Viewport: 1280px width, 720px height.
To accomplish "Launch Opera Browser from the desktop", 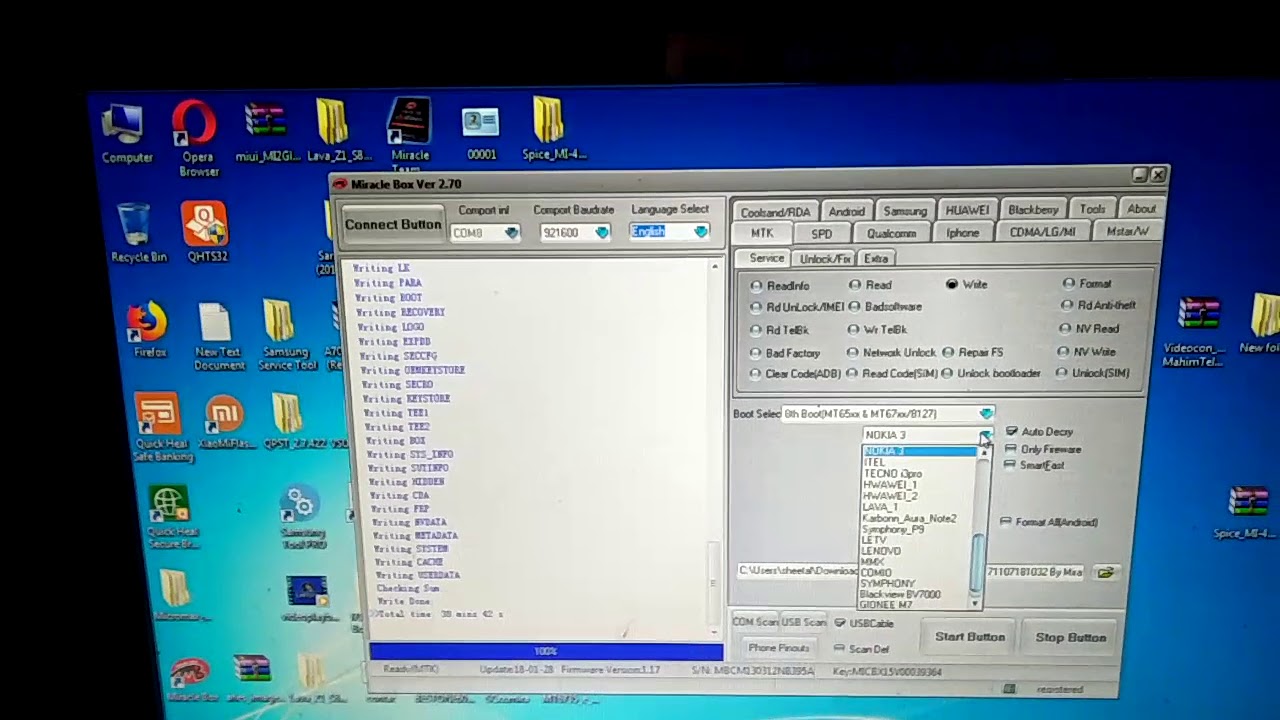I will click(x=196, y=139).
